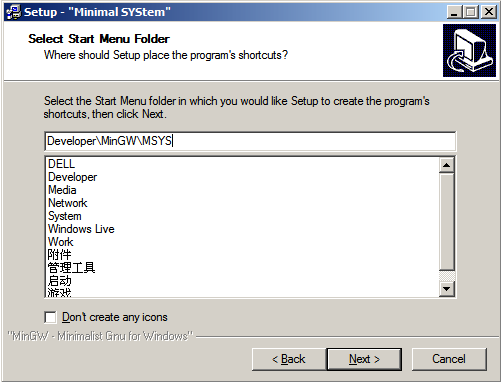This screenshot has height=382, width=501.
Task: Click the list scroll up arrow
Action: [446, 165]
